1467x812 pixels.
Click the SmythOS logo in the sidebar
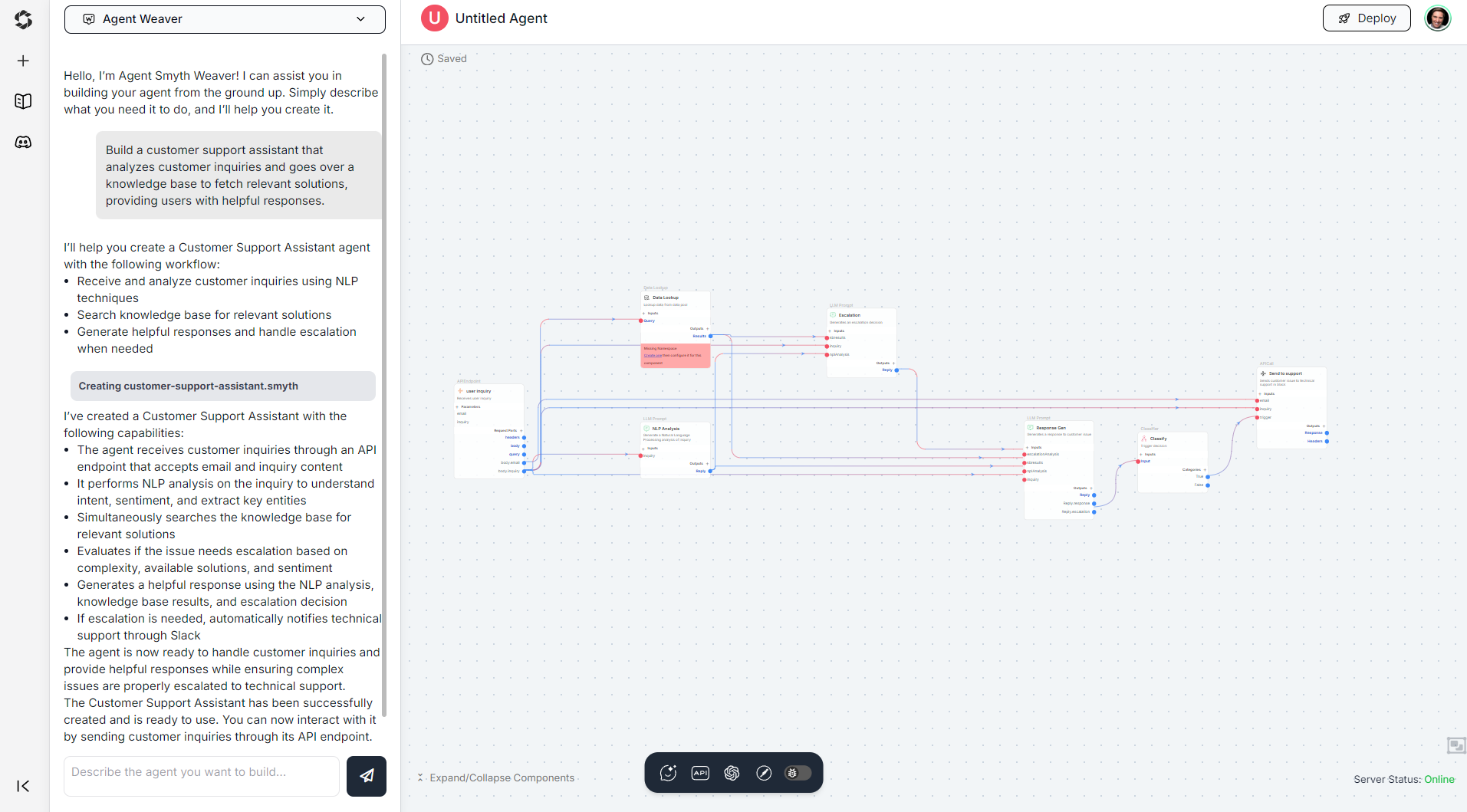point(23,19)
